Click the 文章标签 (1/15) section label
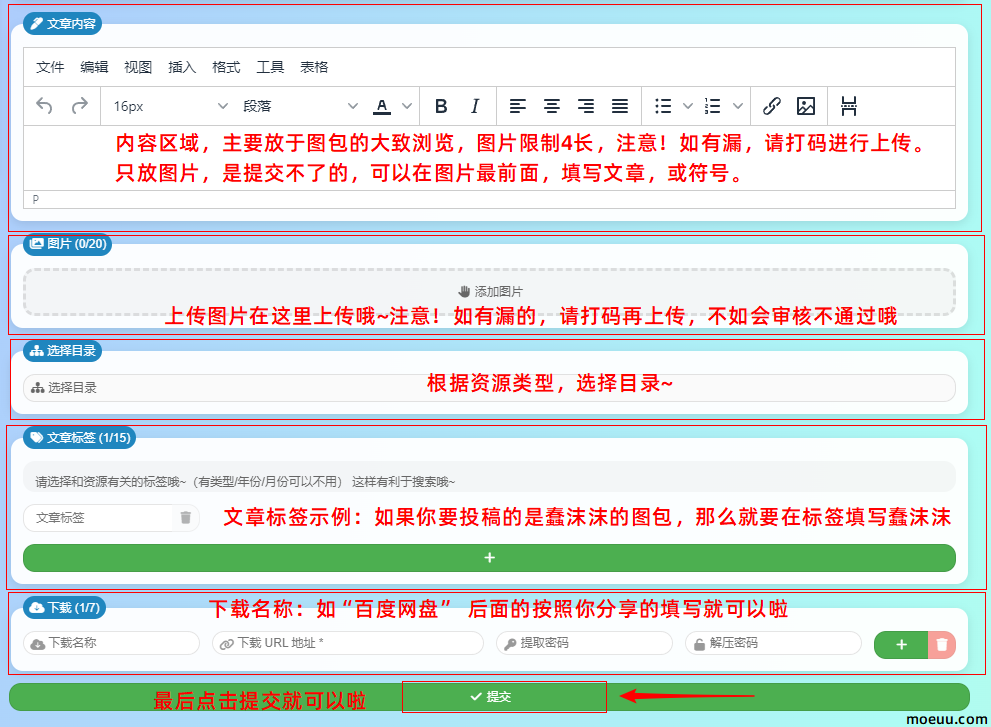 80,437
